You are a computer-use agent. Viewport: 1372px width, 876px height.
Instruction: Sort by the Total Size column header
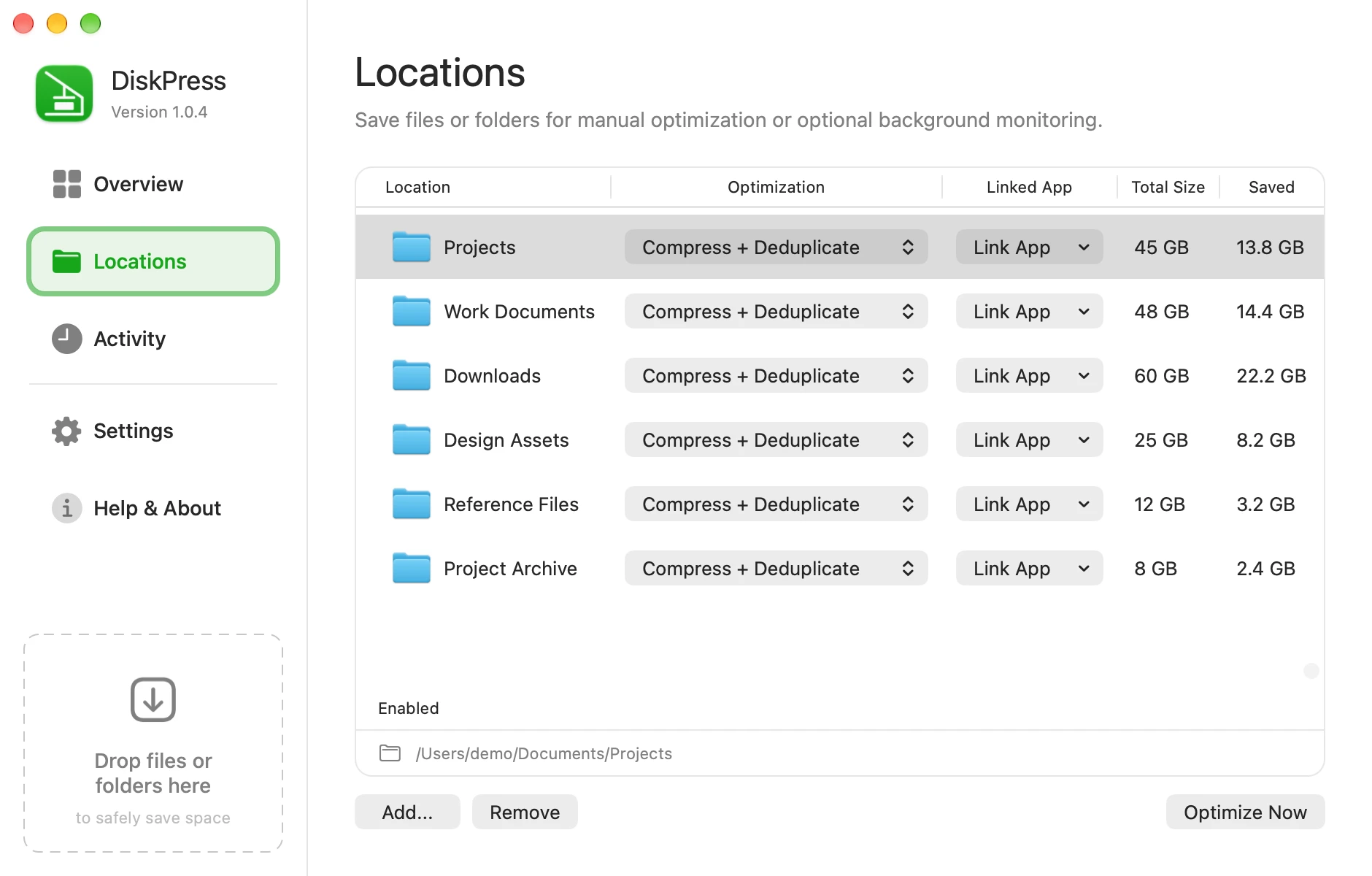[1168, 187]
